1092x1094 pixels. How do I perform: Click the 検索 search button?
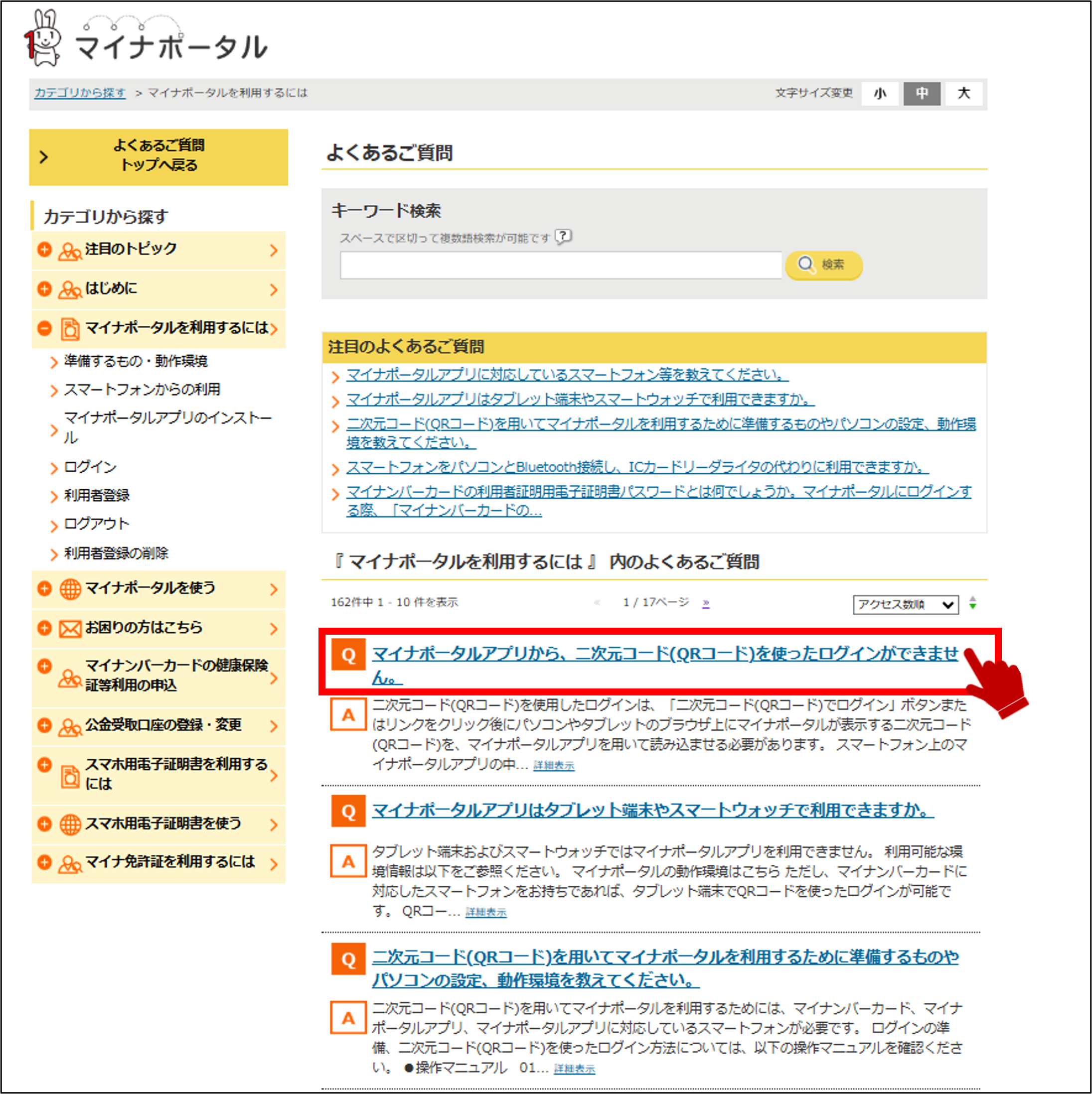pyautogui.click(x=823, y=265)
